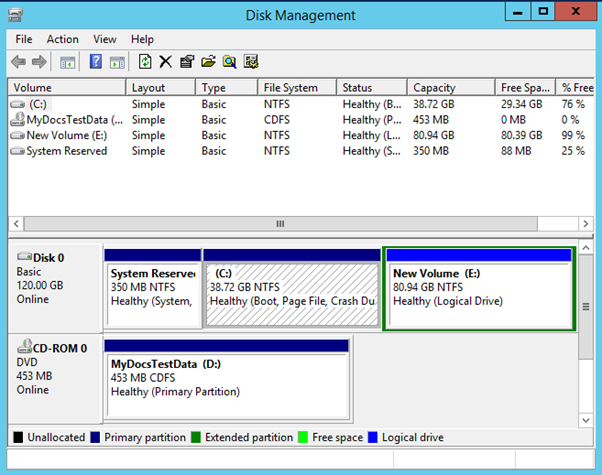
Task: Open the Action menu
Action: click(63, 39)
